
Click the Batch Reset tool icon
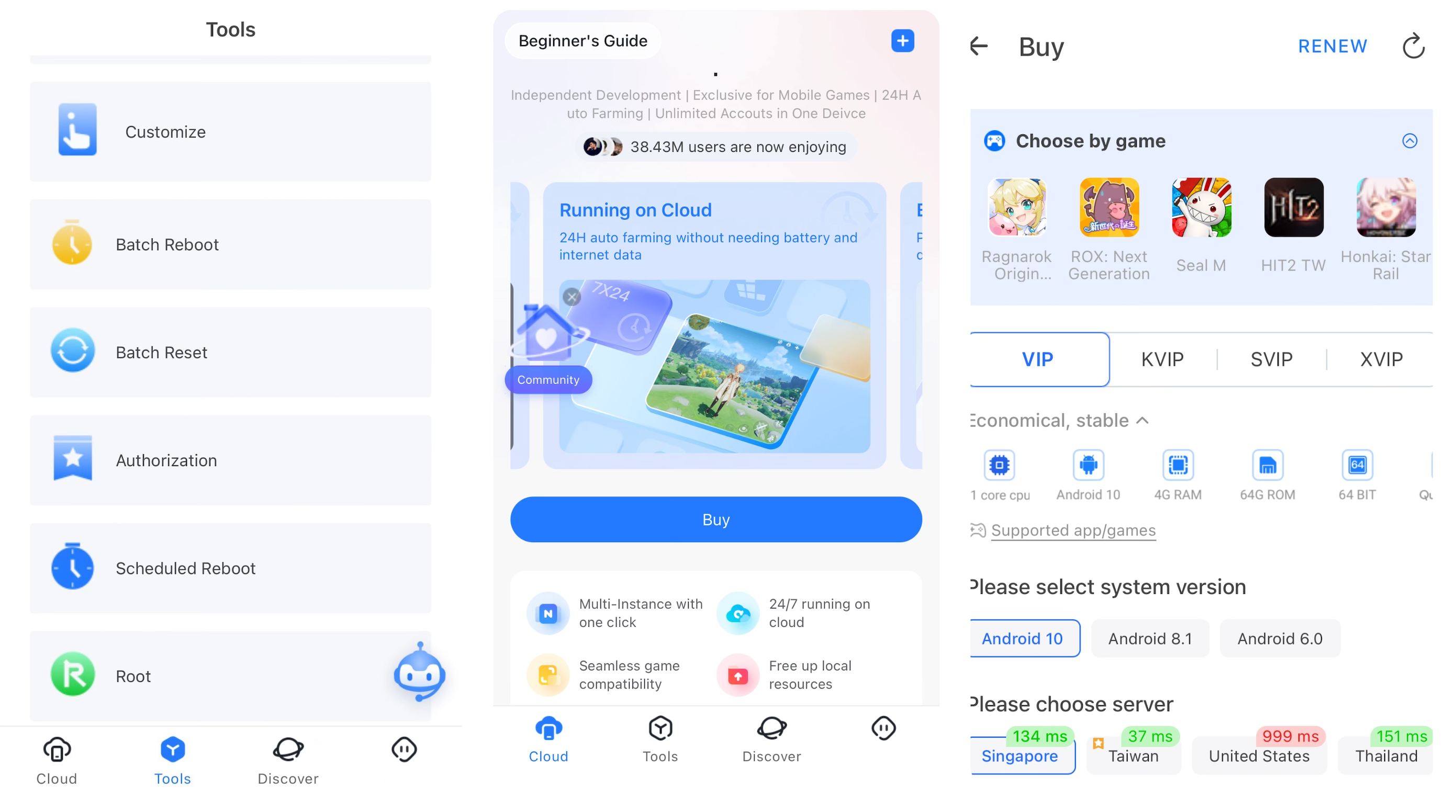72,351
